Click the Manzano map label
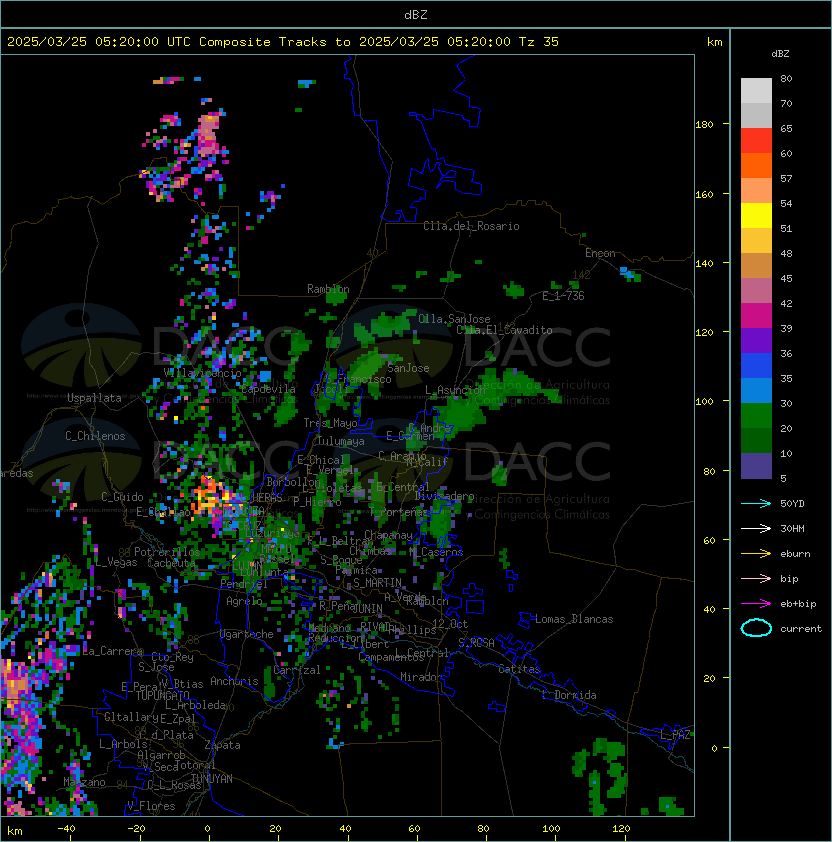The image size is (832, 842). [x=84, y=782]
